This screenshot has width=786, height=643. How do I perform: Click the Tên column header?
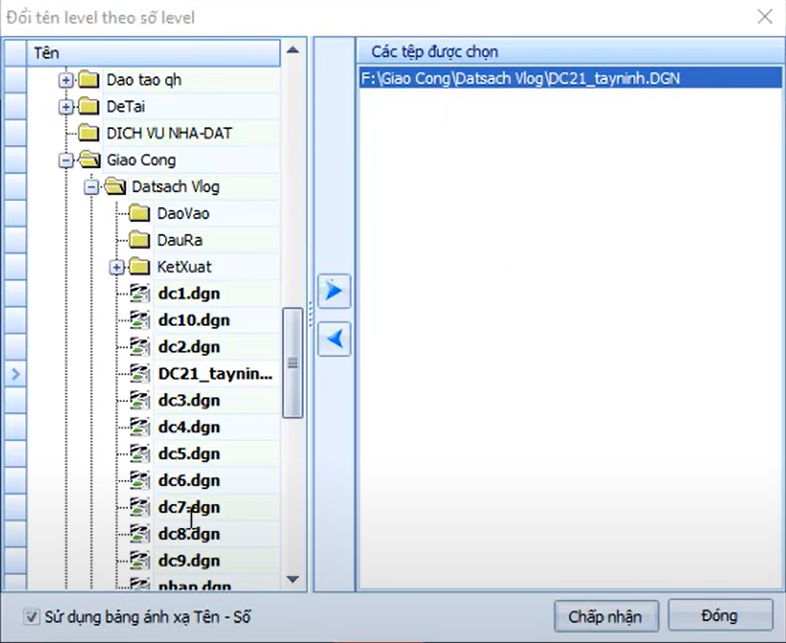150,51
